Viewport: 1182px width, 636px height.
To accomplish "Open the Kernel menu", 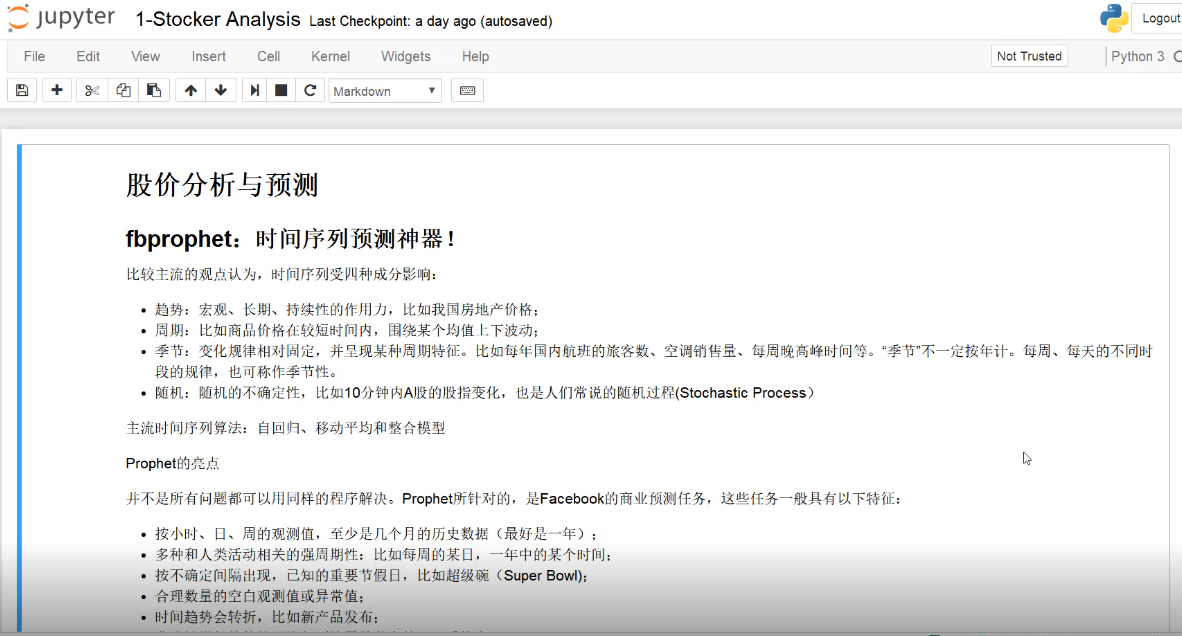I will click(x=330, y=56).
